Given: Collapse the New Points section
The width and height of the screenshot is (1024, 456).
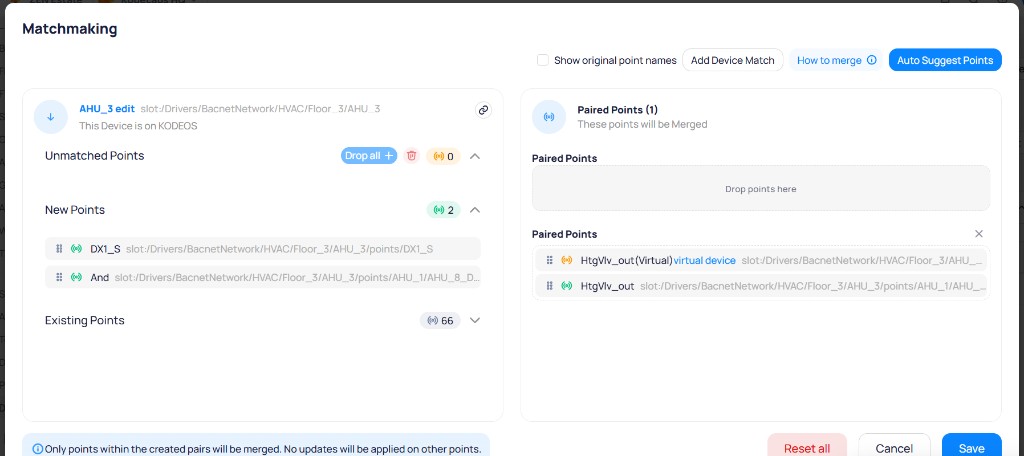Looking at the screenshot, I should pyautogui.click(x=475, y=210).
